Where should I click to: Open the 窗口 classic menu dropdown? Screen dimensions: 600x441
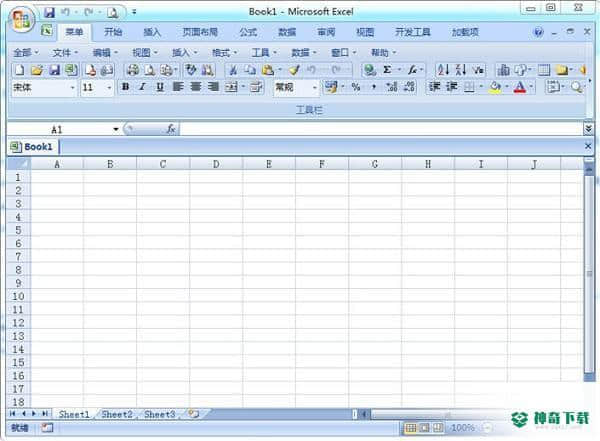tap(344, 52)
